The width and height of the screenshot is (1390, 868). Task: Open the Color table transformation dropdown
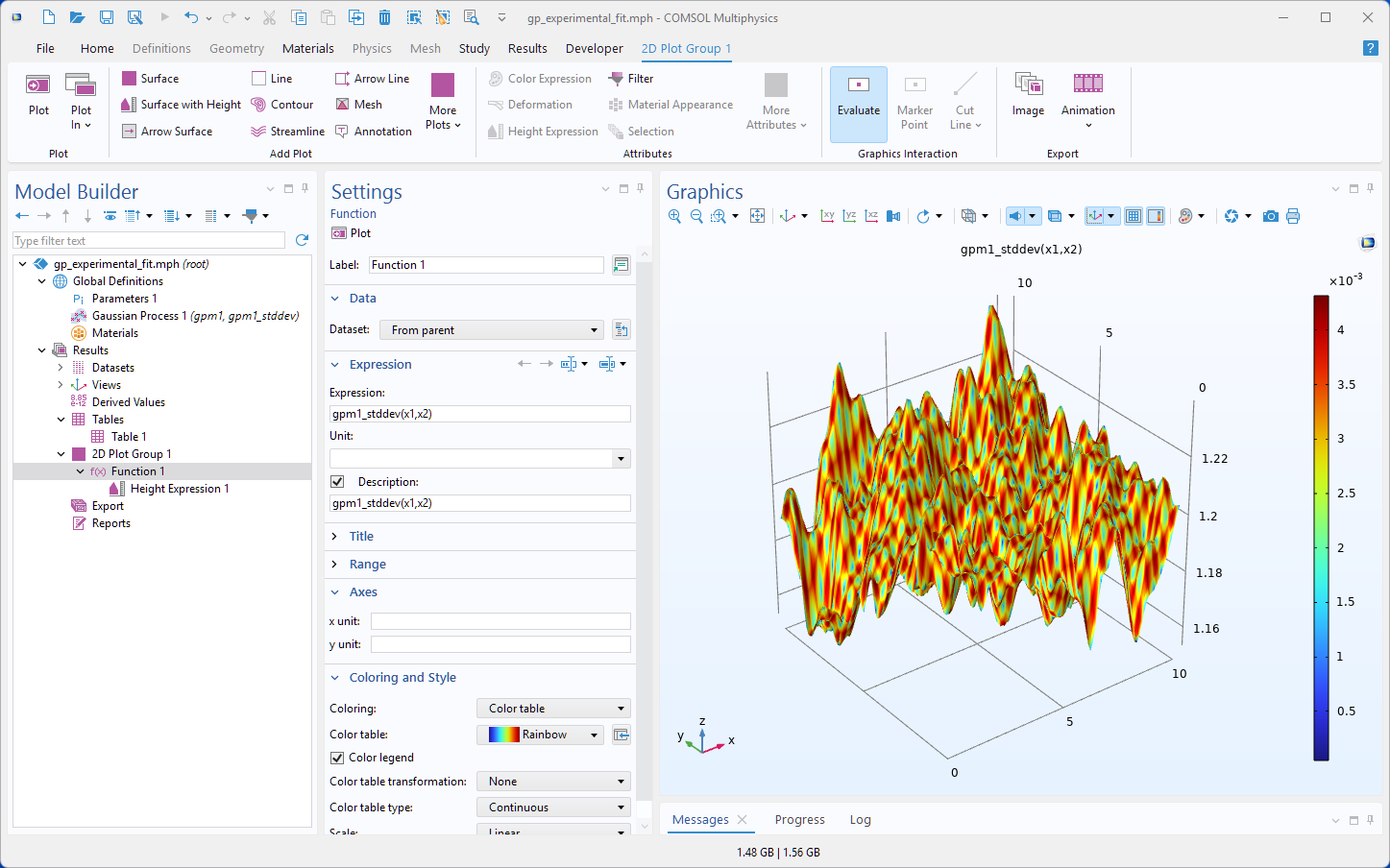tap(553, 782)
